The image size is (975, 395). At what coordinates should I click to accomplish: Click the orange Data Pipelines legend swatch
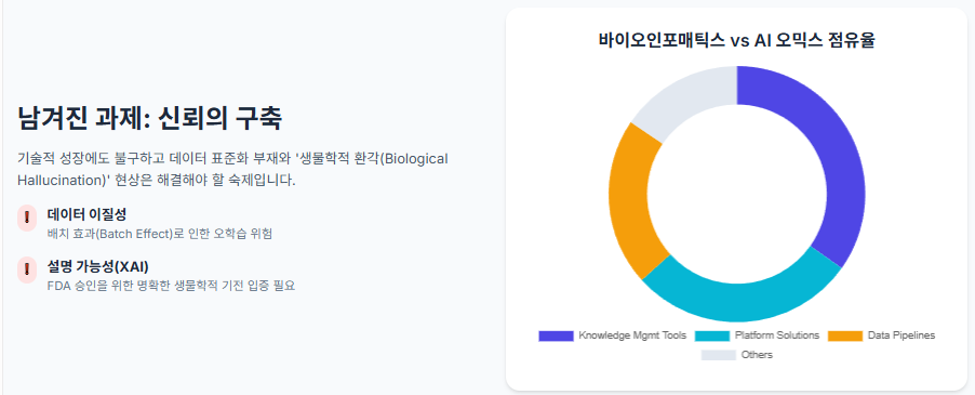click(845, 336)
